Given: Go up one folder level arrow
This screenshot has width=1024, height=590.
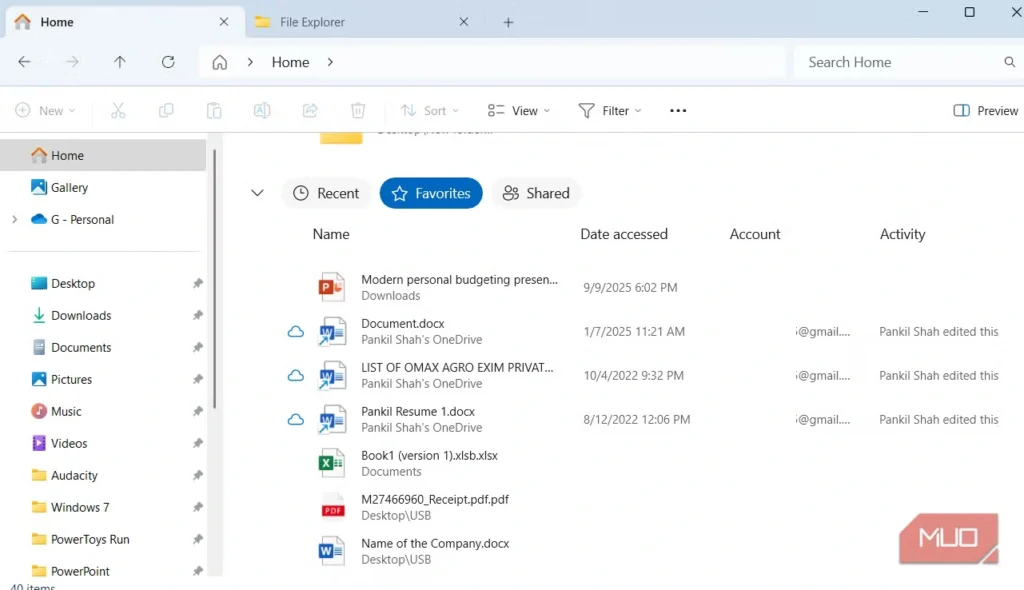Looking at the screenshot, I should pos(120,62).
